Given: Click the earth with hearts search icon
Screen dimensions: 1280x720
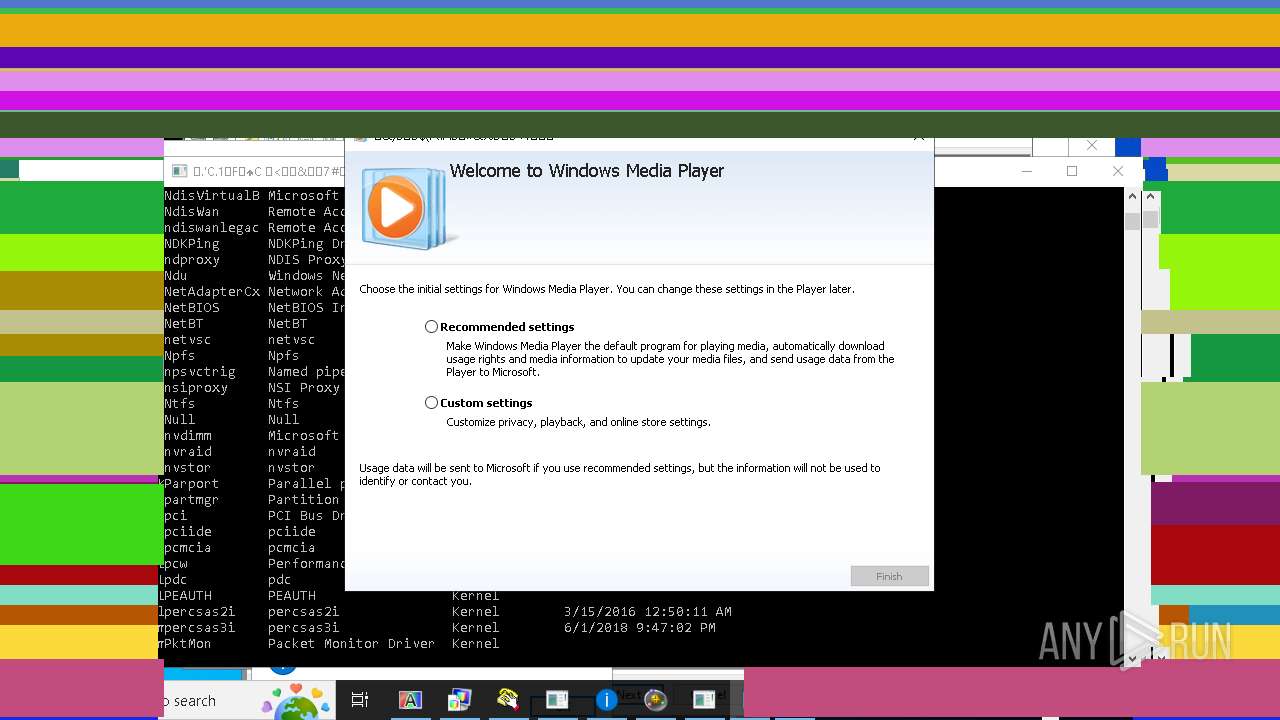Looking at the screenshot, I should click(295, 702).
